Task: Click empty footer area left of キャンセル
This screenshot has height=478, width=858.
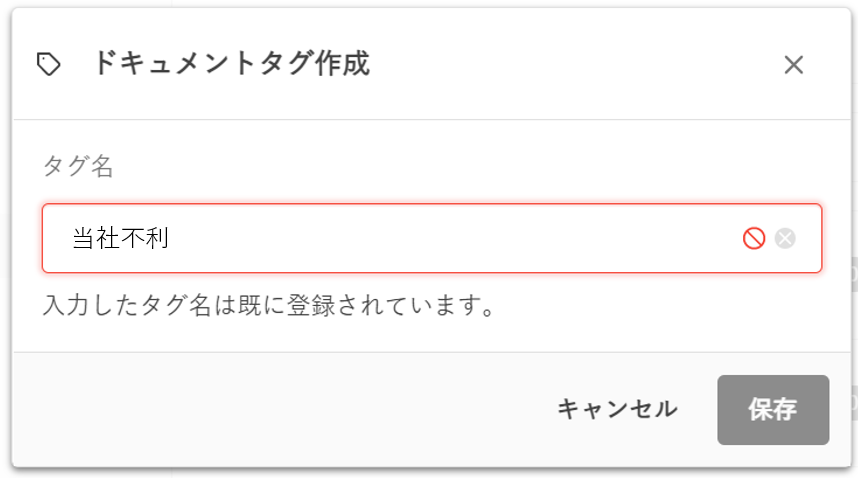Action: (280, 409)
